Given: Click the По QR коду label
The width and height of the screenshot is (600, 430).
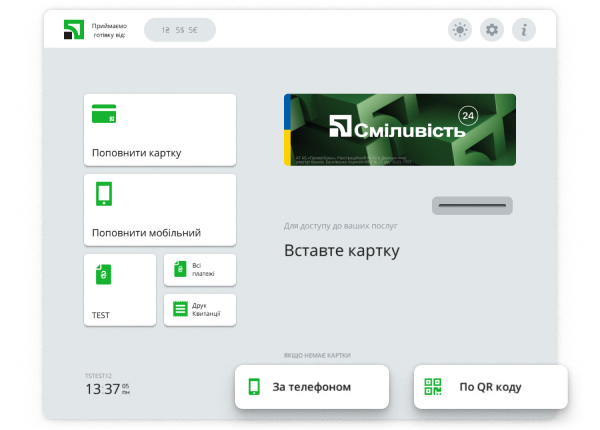Looking at the screenshot, I should [x=490, y=387].
